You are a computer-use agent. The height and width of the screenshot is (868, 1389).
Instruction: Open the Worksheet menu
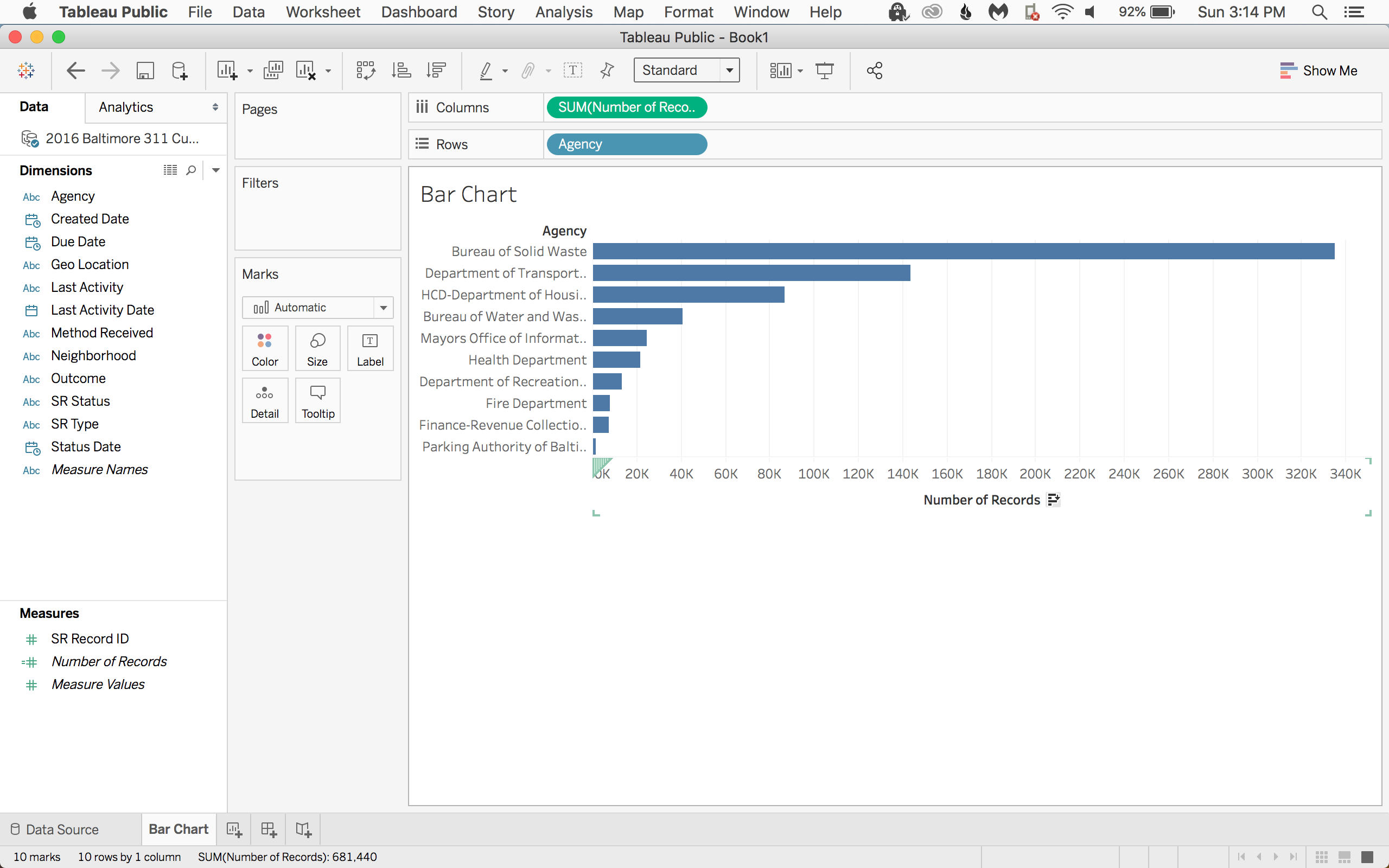(323, 12)
